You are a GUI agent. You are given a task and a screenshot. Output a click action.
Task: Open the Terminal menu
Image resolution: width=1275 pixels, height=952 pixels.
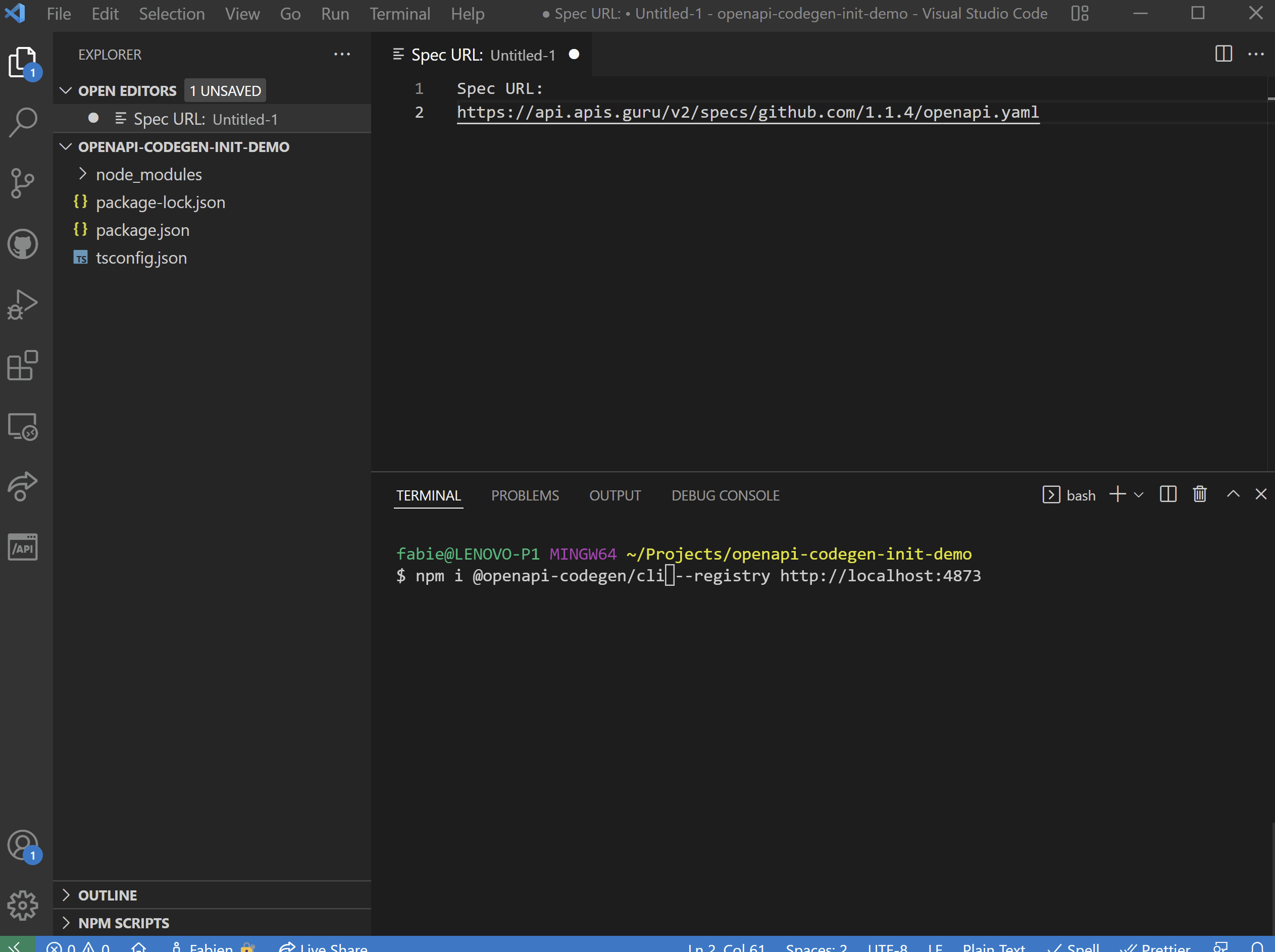(x=399, y=14)
